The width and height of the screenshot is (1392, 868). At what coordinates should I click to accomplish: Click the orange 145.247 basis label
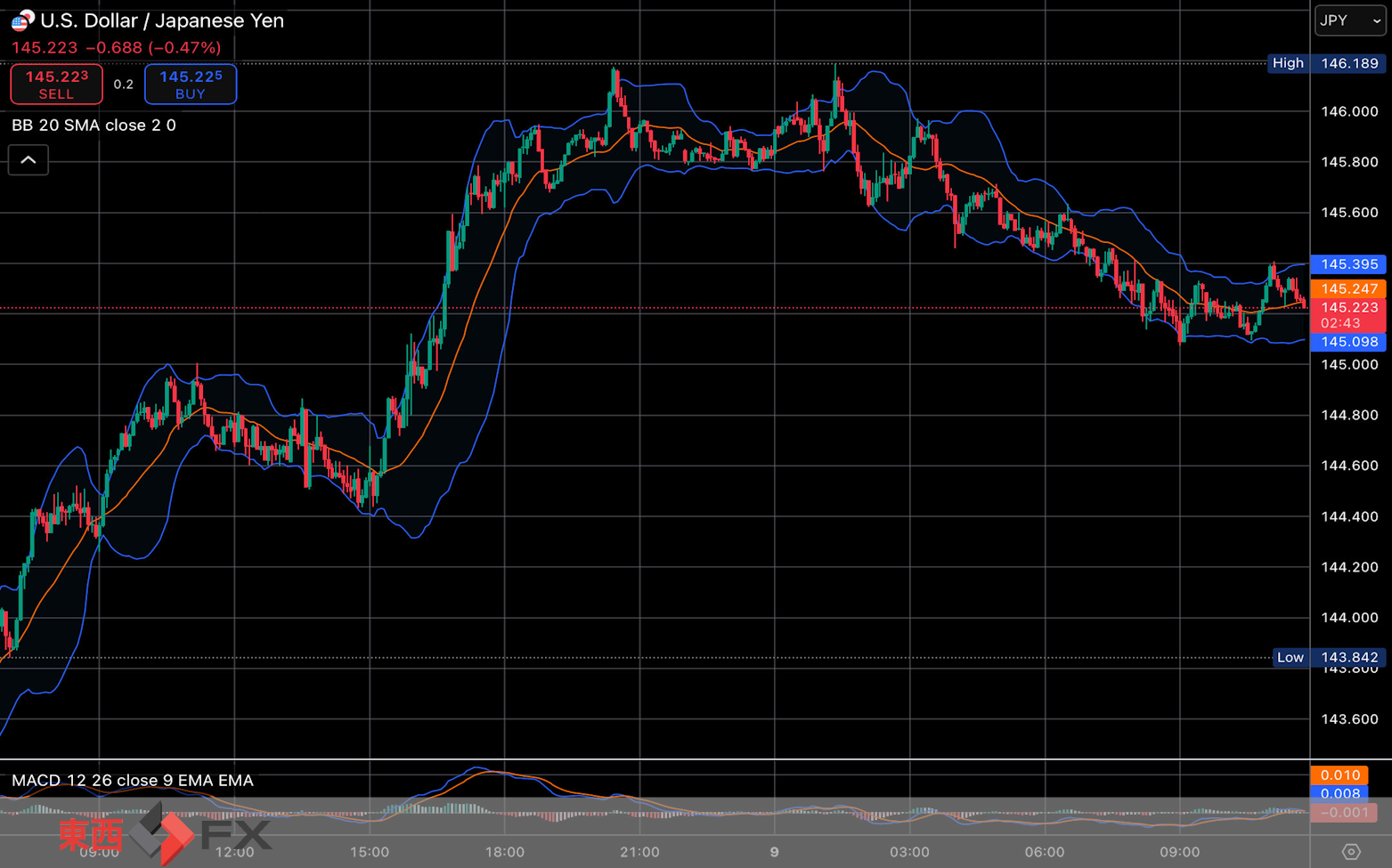click(x=1348, y=288)
